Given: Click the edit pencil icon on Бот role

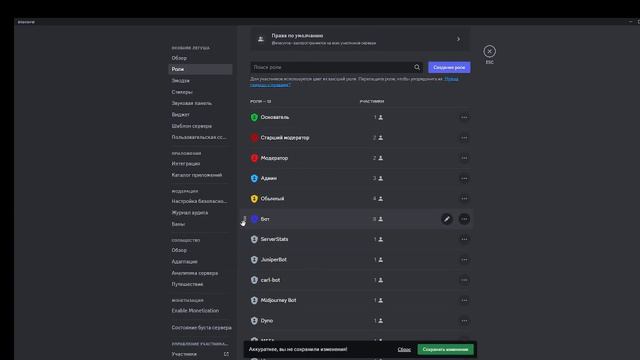Looking at the screenshot, I should 447,219.
